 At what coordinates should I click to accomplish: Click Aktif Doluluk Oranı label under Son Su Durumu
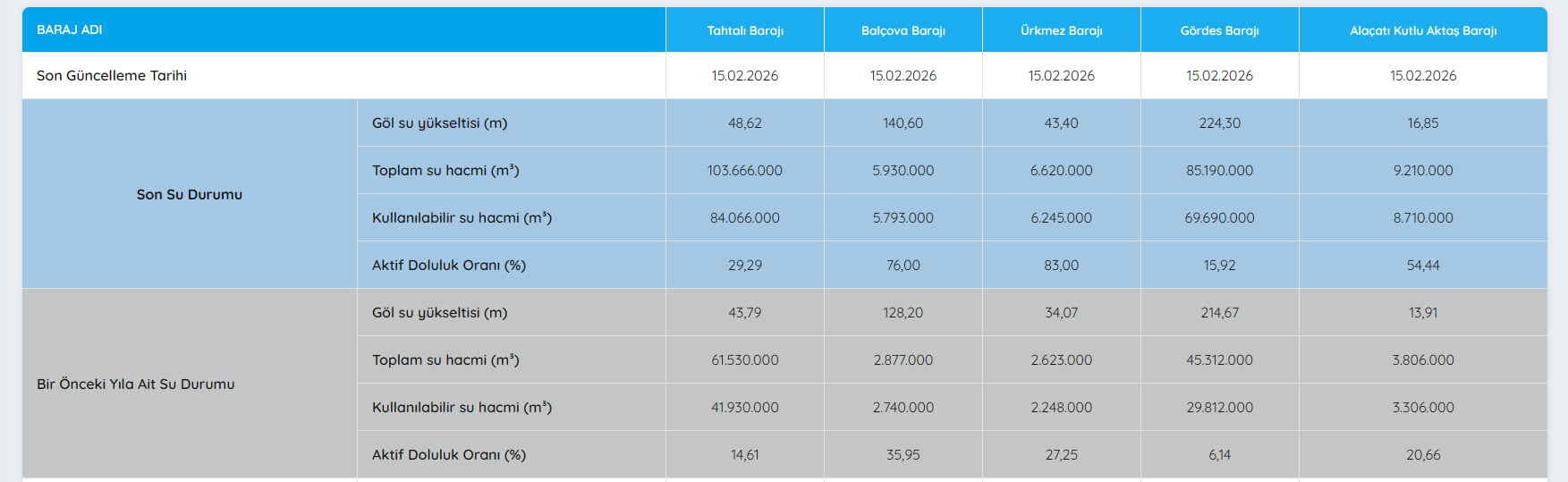(x=449, y=266)
